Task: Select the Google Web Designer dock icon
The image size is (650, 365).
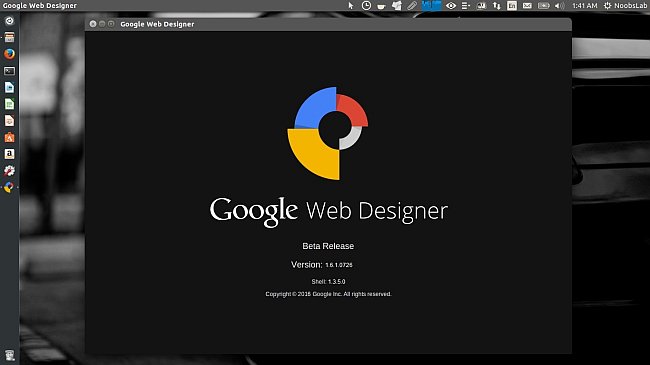Action: [x=9, y=187]
